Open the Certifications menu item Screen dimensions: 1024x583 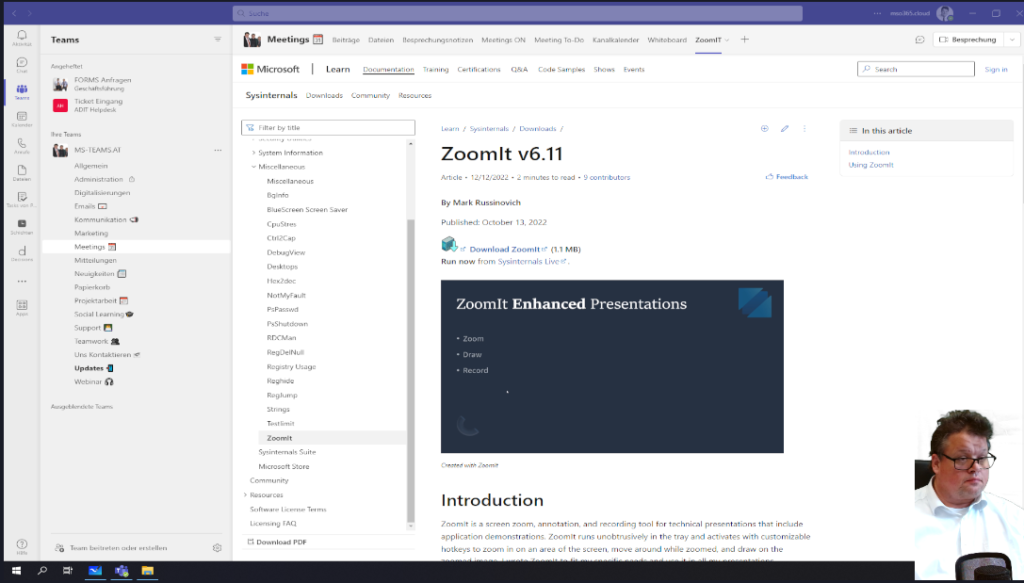[479, 69]
